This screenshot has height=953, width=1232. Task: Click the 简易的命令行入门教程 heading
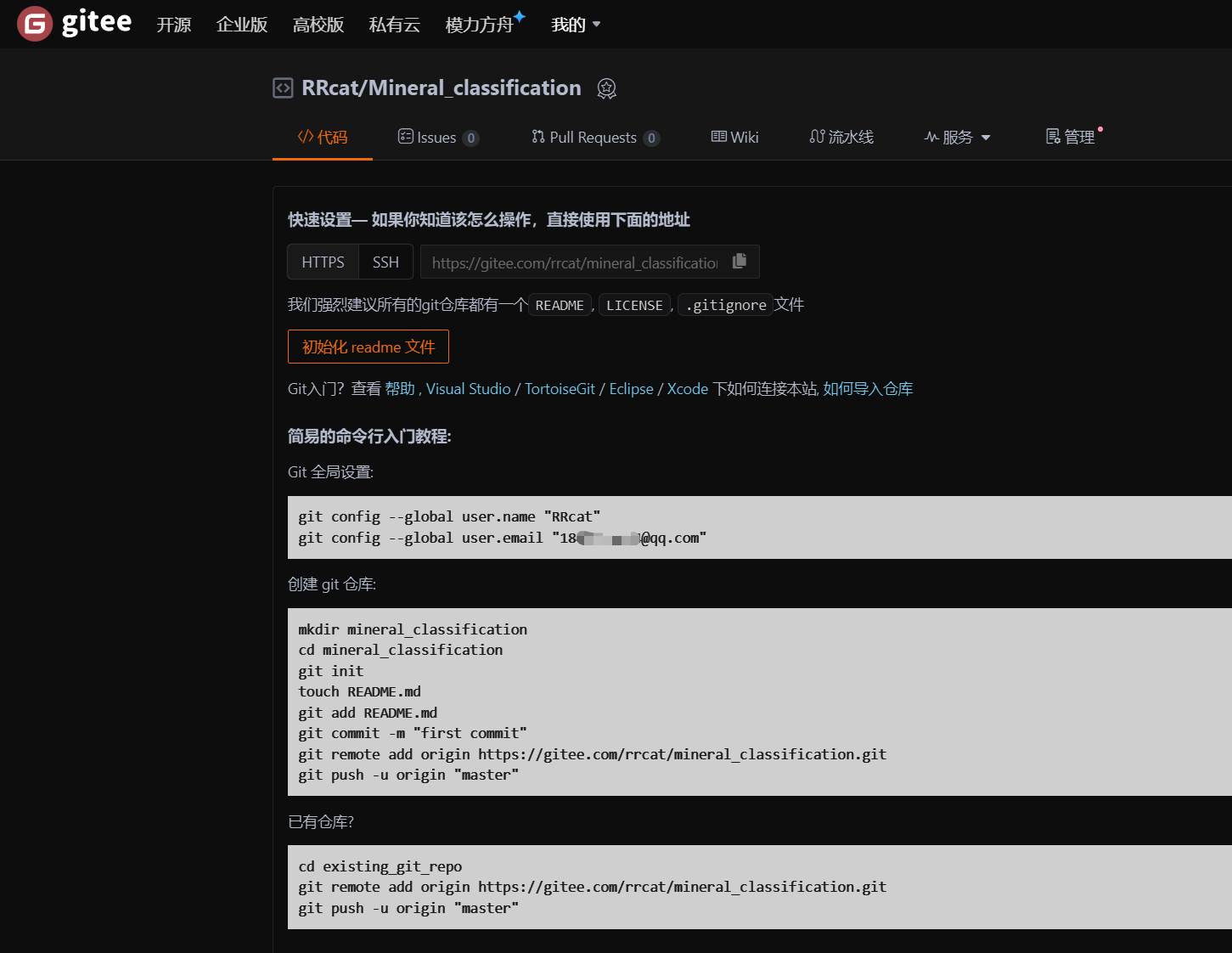[369, 437]
